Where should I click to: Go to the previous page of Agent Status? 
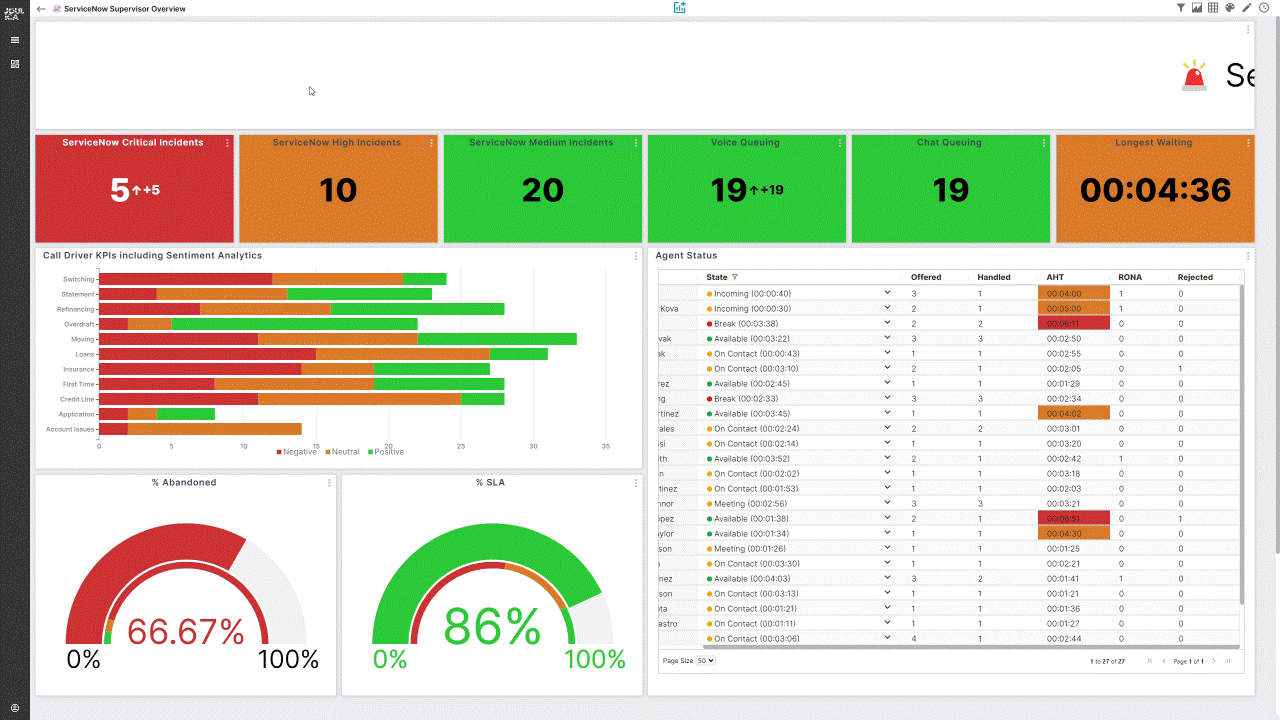1164,661
